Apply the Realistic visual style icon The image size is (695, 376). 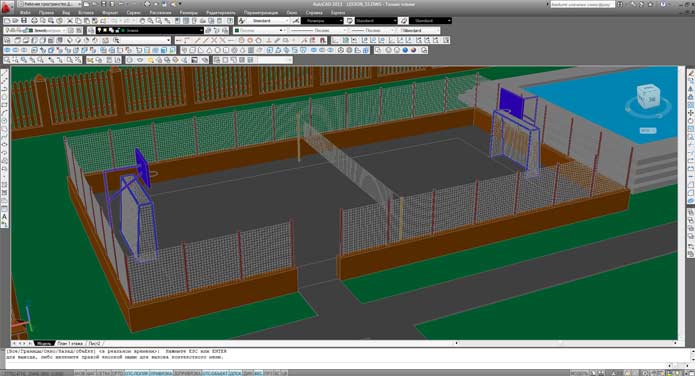[x=406, y=50]
